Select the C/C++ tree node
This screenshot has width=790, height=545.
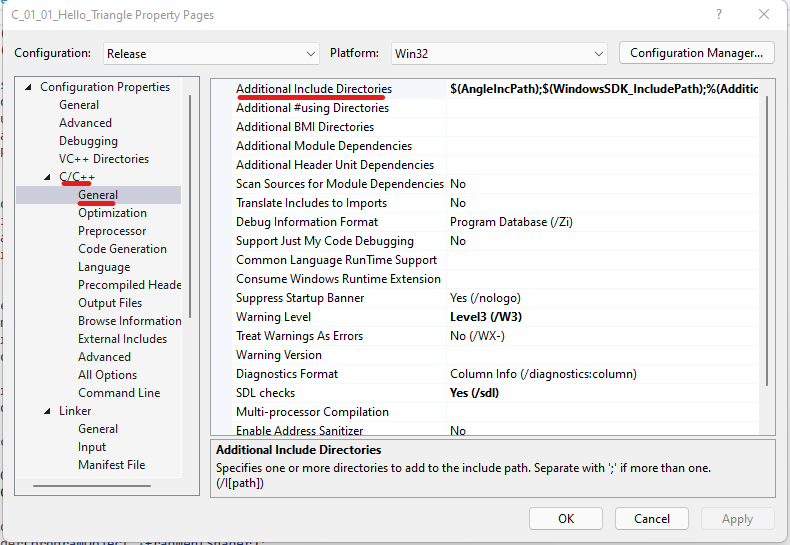click(x=77, y=177)
